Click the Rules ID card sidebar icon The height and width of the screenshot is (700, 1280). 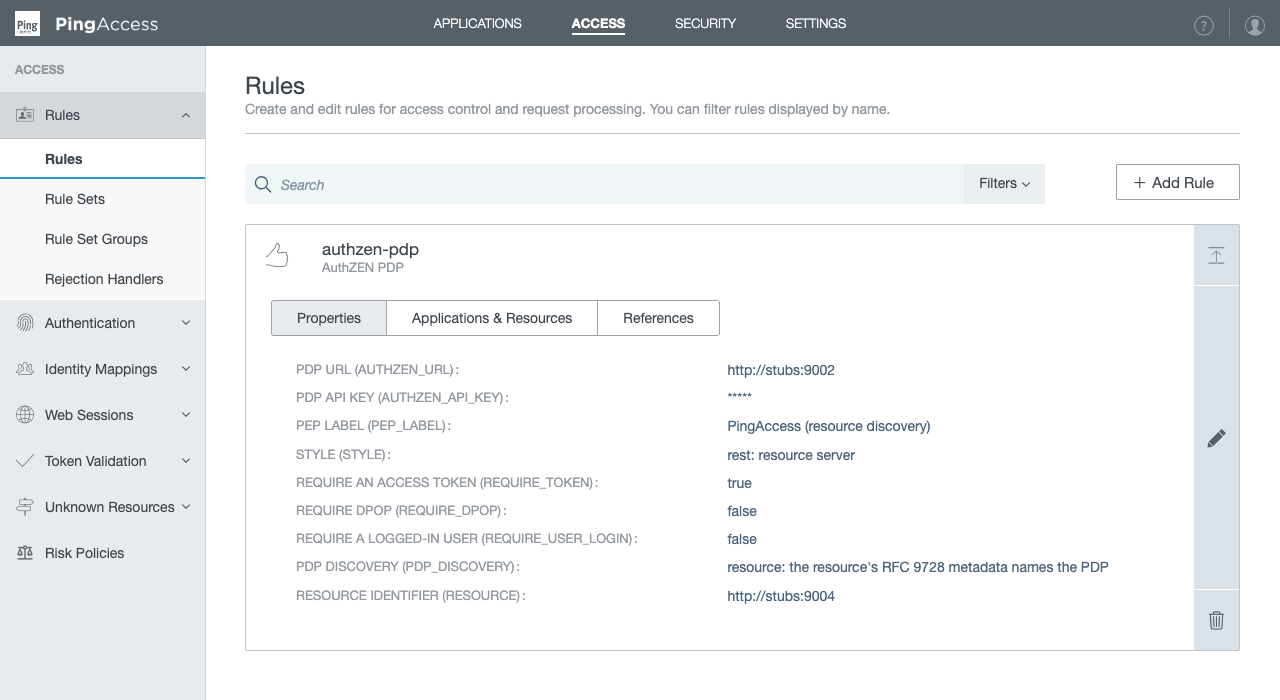25,115
